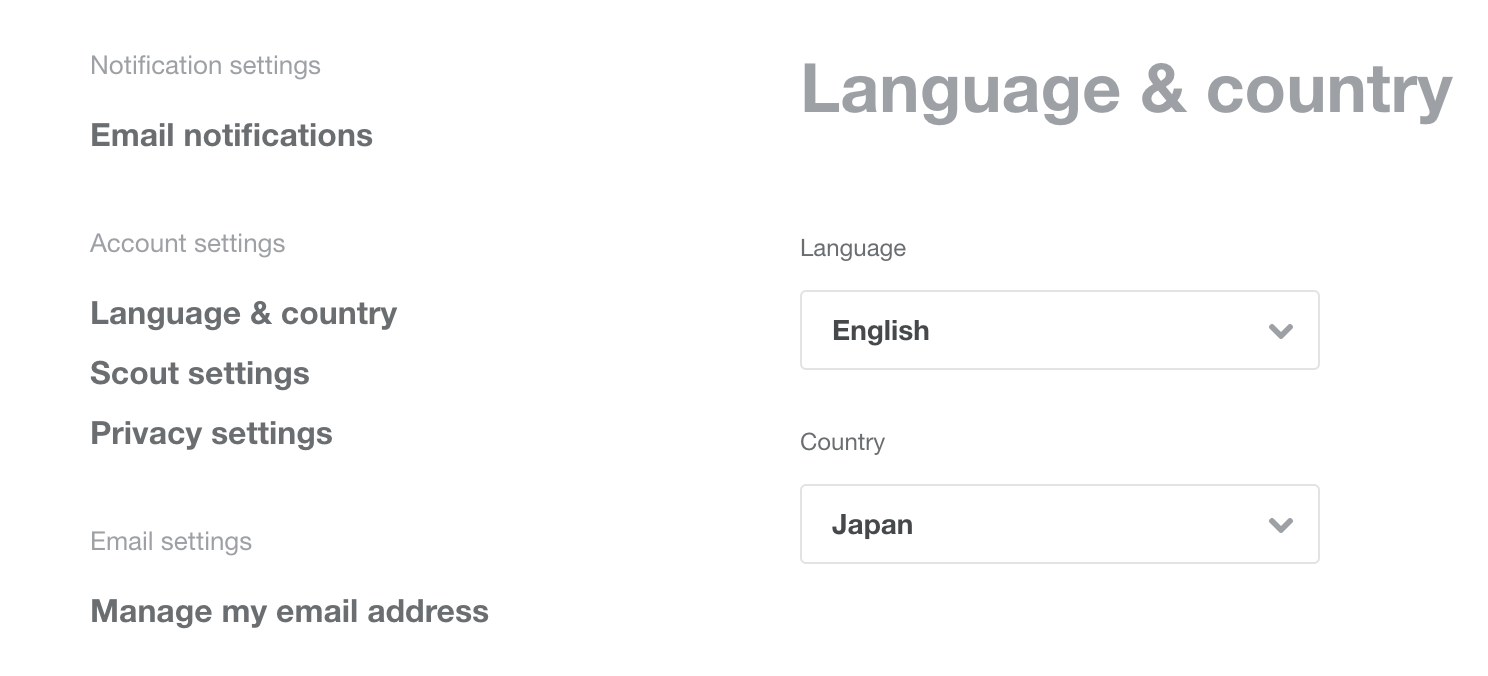Image resolution: width=1488 pixels, height=676 pixels.
Task: Navigate to the email address management page
Action: tap(289, 611)
